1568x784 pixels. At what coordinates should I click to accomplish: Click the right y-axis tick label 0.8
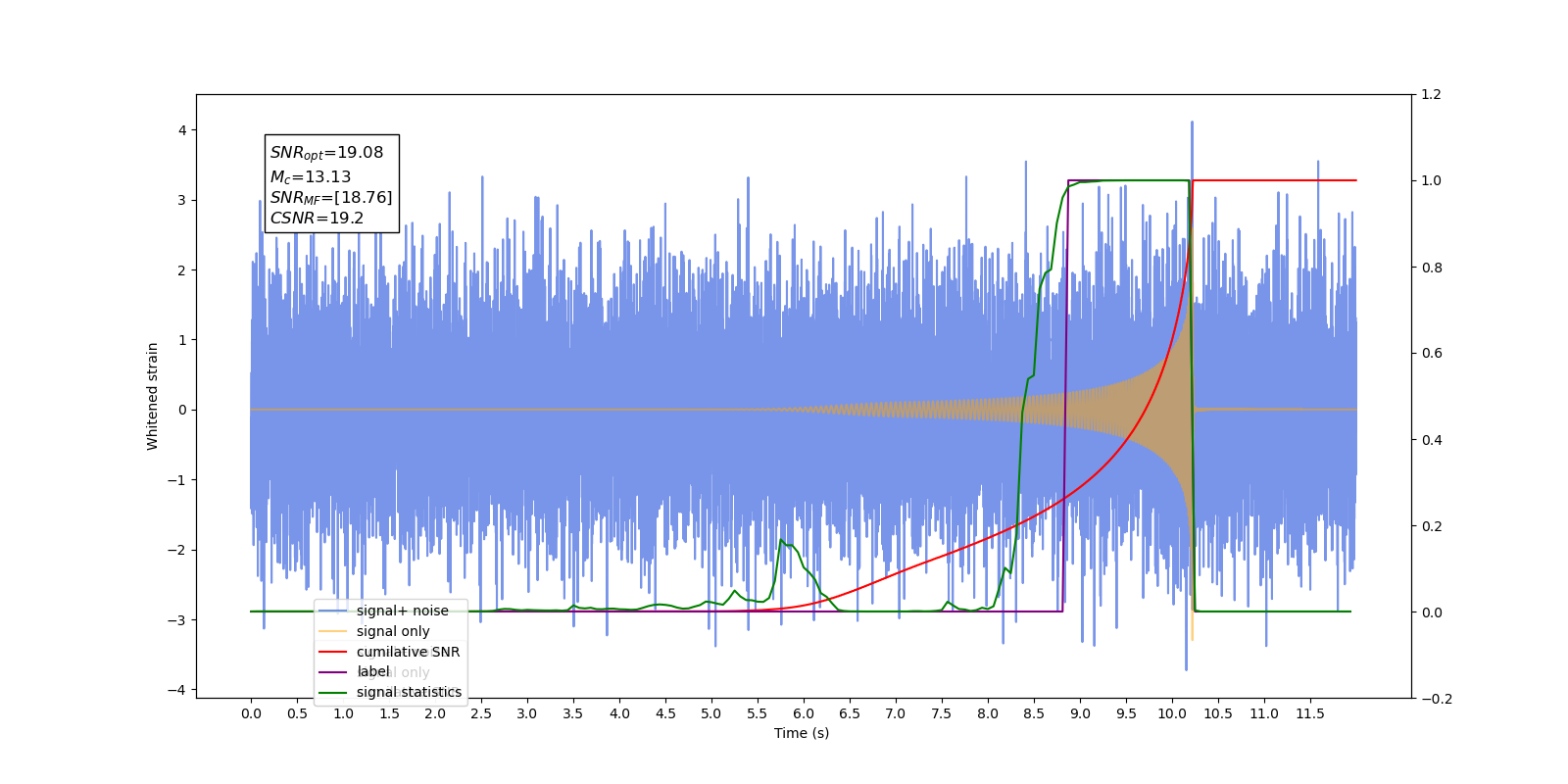pyautogui.click(x=1431, y=268)
